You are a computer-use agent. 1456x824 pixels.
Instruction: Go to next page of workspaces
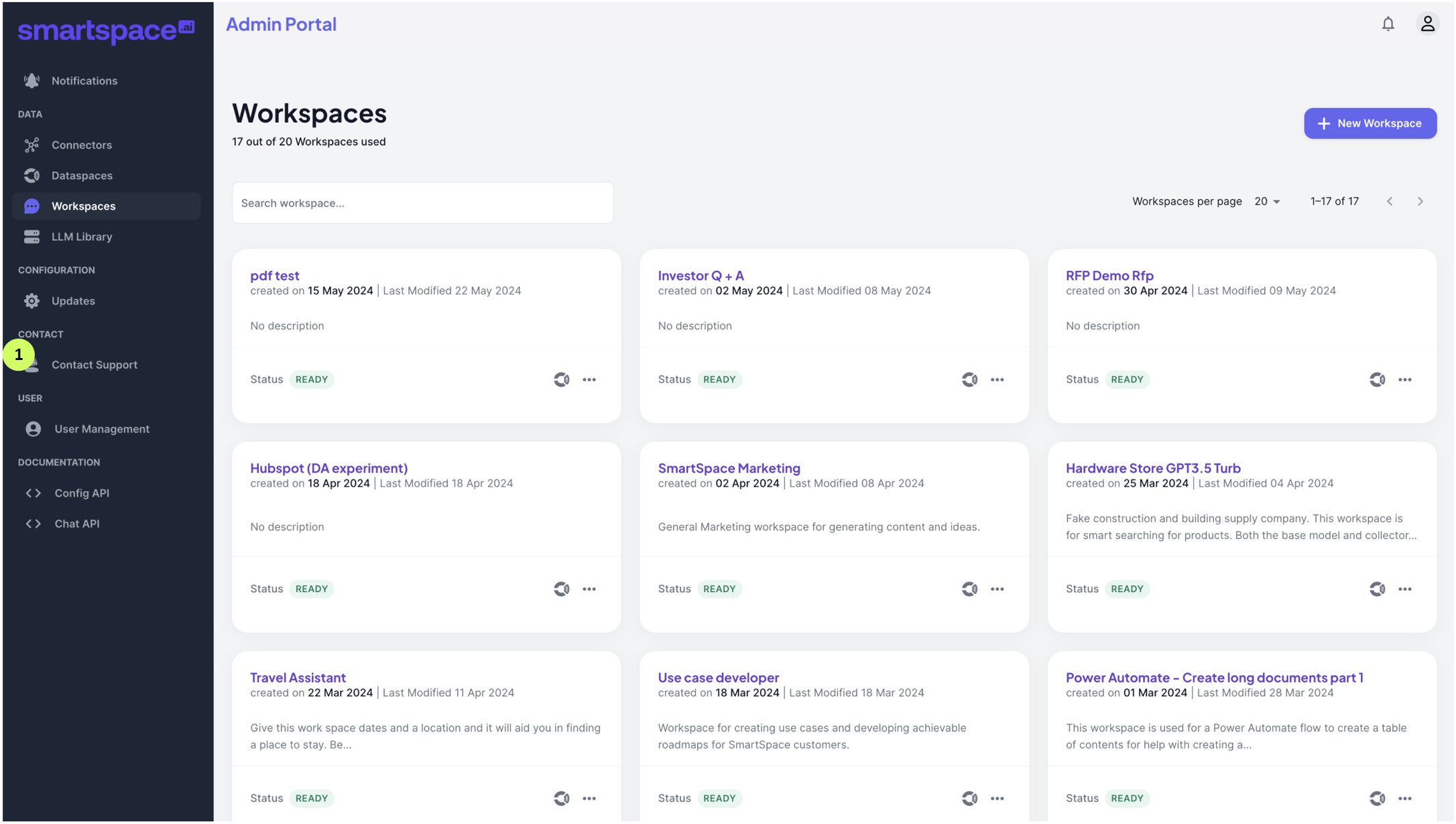[1420, 201]
